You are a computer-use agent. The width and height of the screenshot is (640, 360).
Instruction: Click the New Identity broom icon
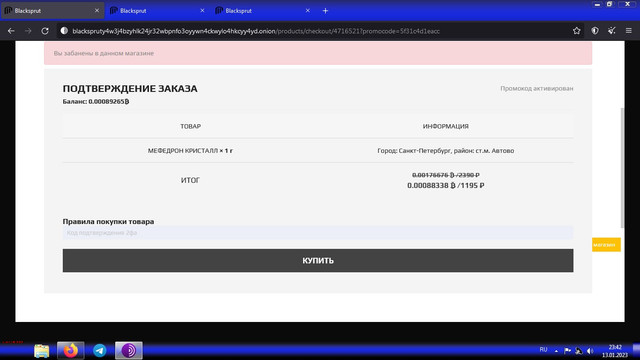[x=611, y=31]
